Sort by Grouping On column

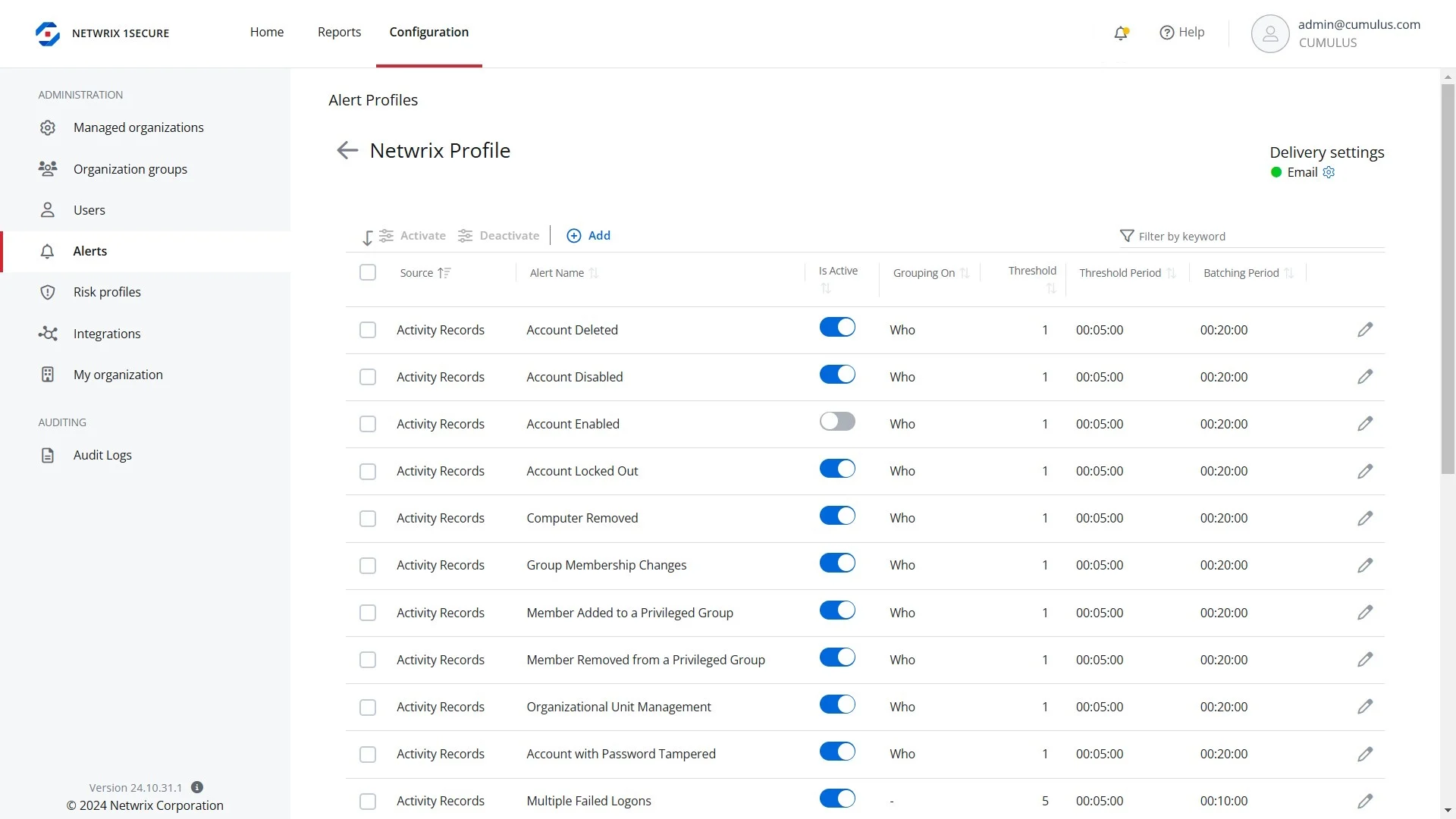point(931,273)
